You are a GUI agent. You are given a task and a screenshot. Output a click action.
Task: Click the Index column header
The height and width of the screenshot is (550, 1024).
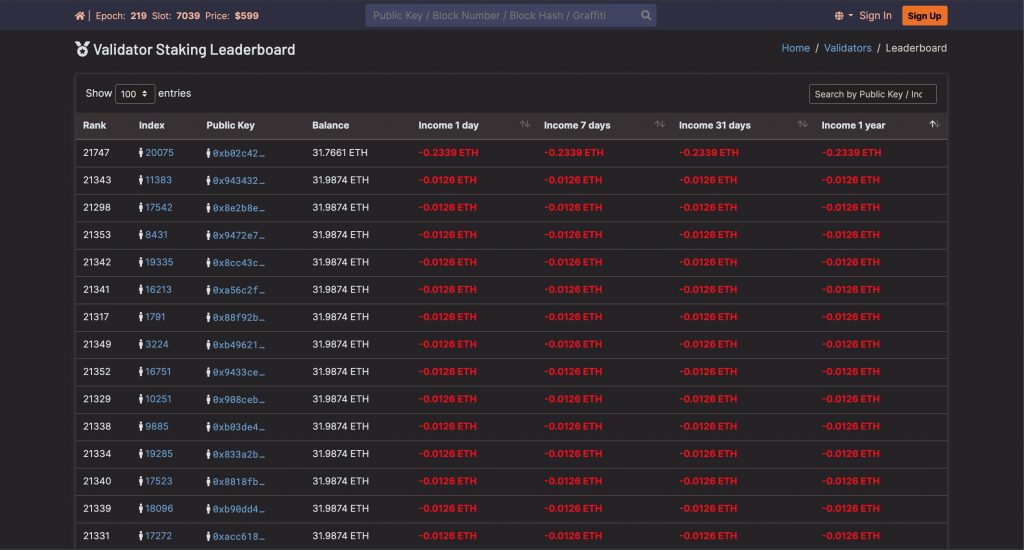pos(152,125)
